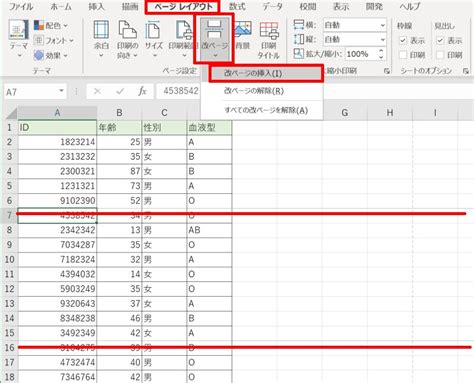The image size is (474, 383).
Task: Switch to the 表示 tab
Action: (341, 6)
